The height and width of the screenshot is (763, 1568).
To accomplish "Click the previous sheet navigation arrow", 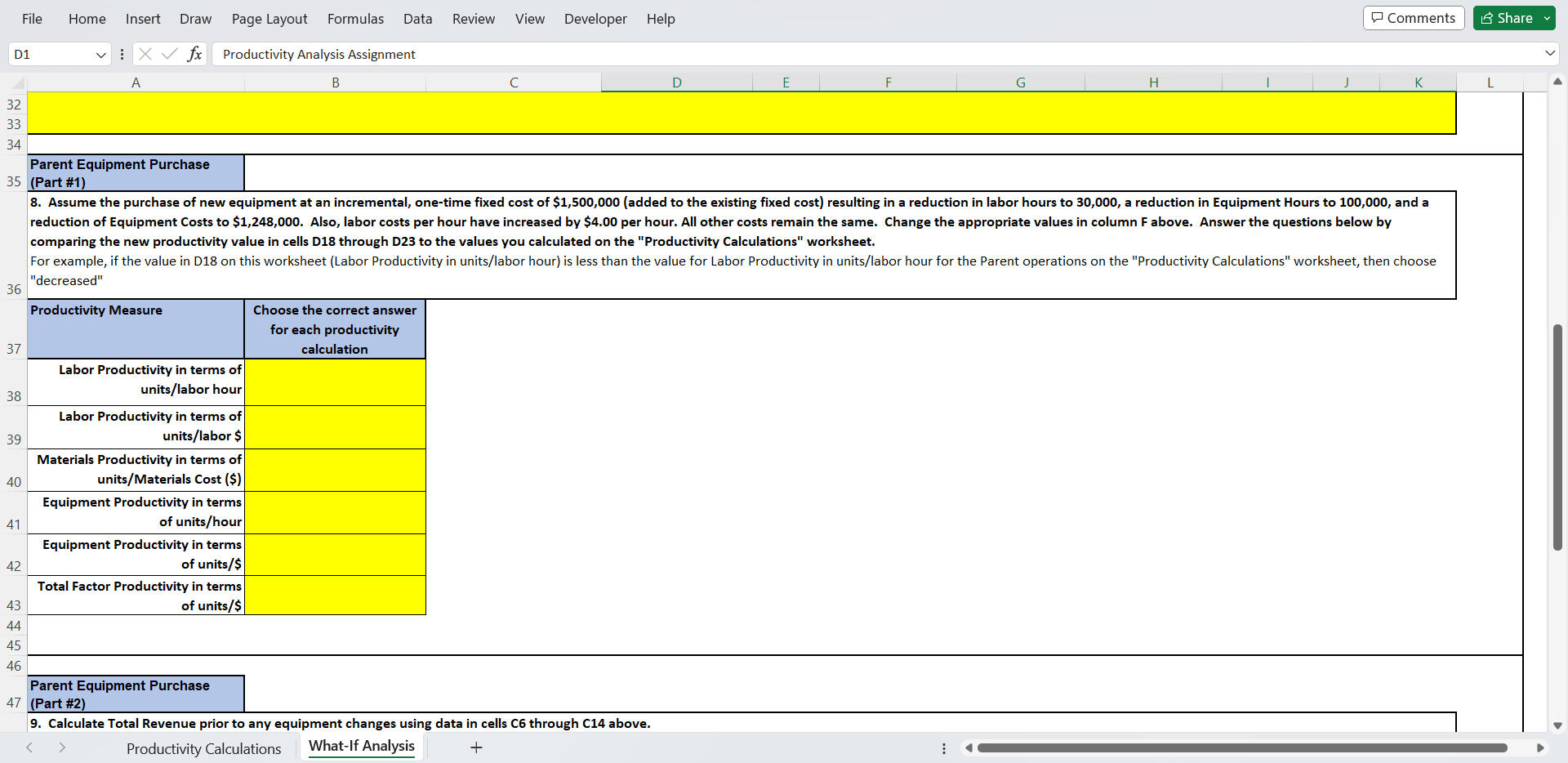I will [30, 747].
